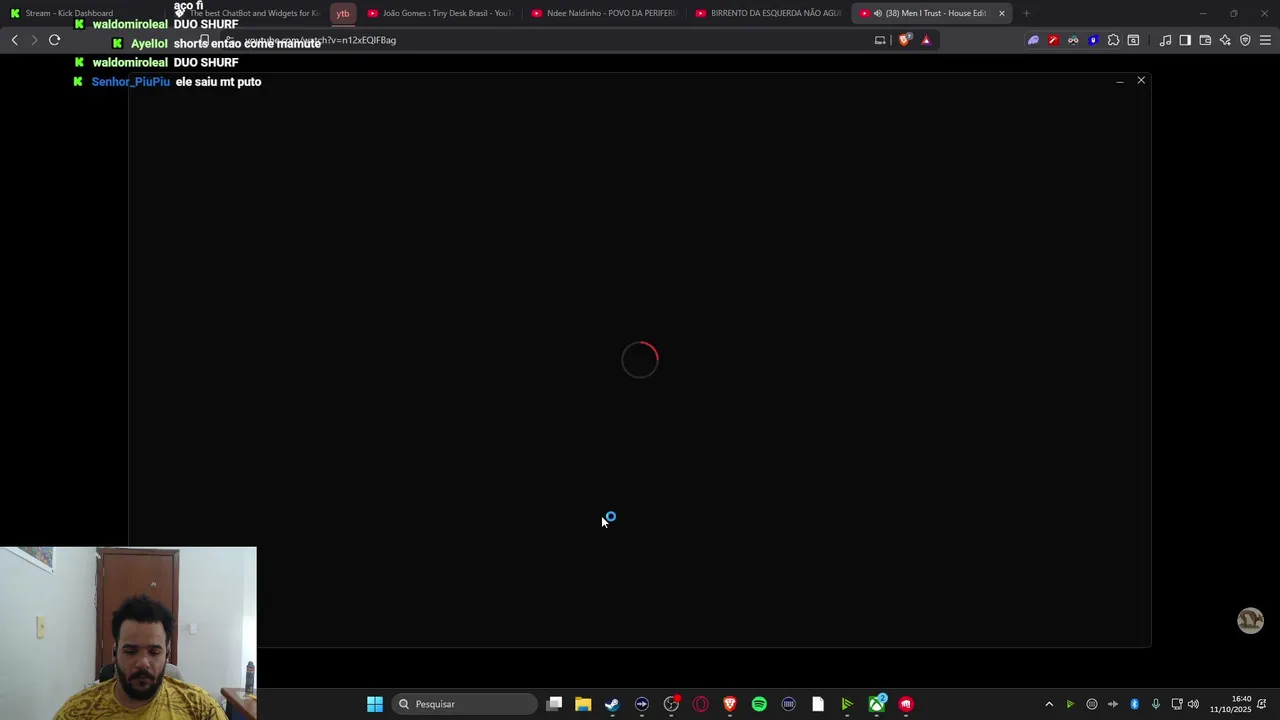Open OBS Studio from the taskbar
The image size is (1280, 720).
pos(671,704)
